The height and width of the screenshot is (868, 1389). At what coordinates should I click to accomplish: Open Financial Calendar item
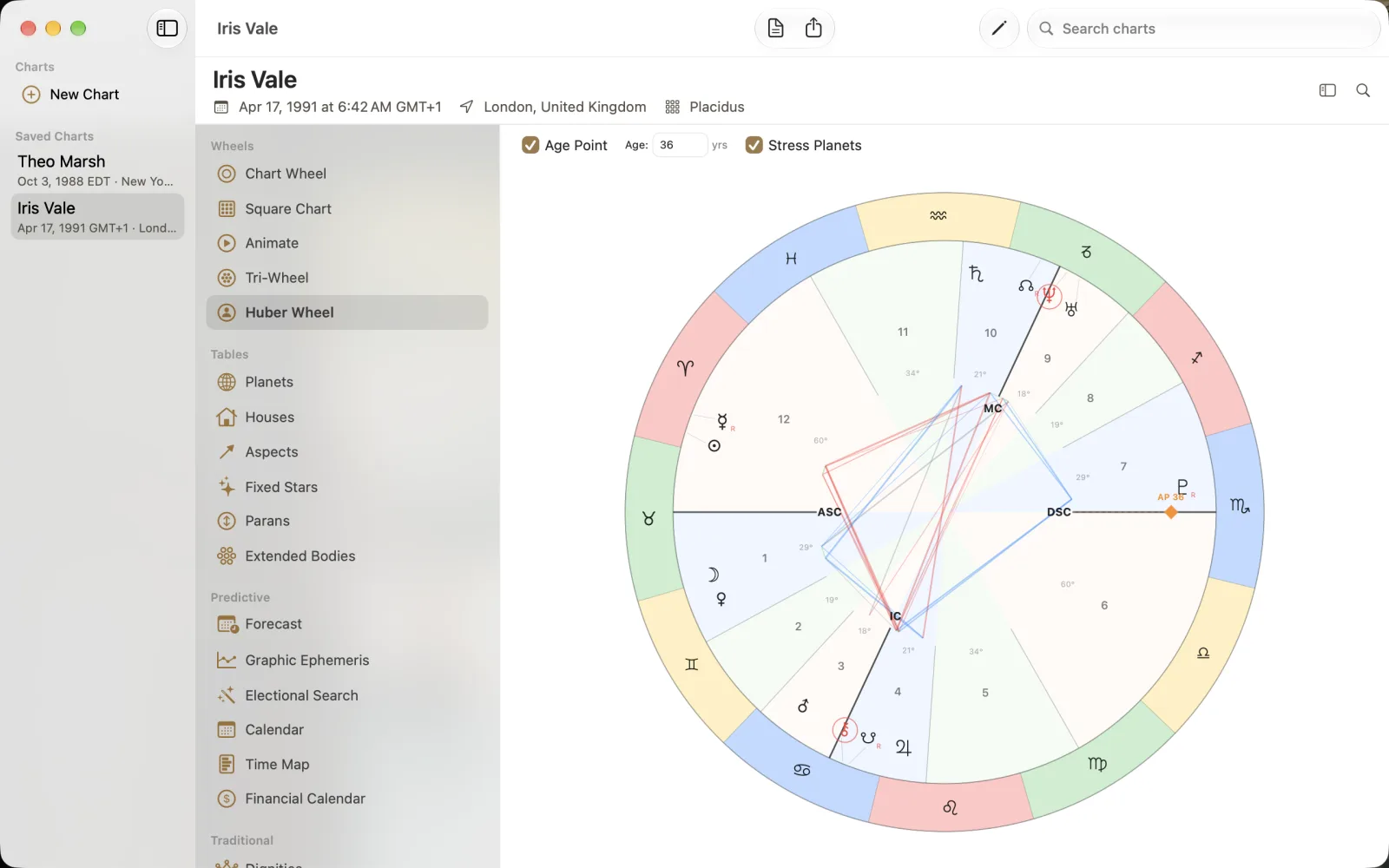click(347, 799)
